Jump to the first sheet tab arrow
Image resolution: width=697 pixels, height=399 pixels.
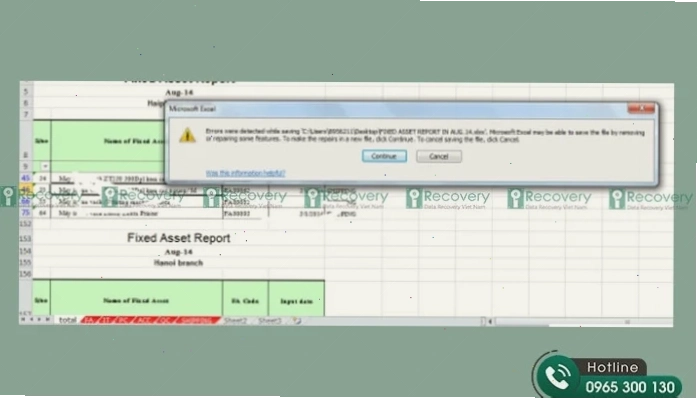(23, 319)
